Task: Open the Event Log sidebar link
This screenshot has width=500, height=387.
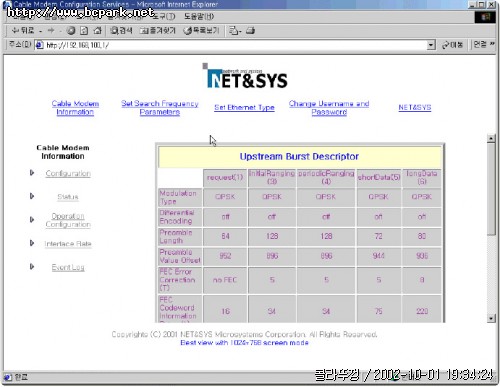Action: coord(68,267)
